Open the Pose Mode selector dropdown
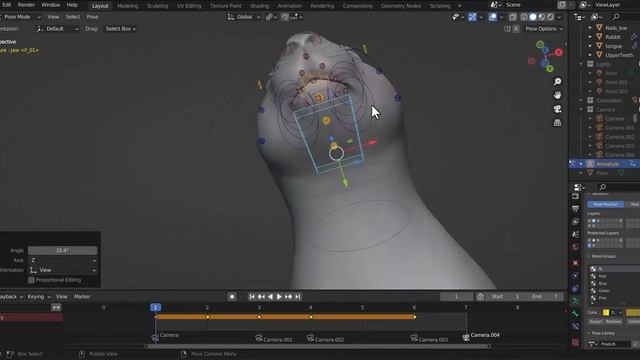The width and height of the screenshot is (640, 360). (x=20, y=17)
